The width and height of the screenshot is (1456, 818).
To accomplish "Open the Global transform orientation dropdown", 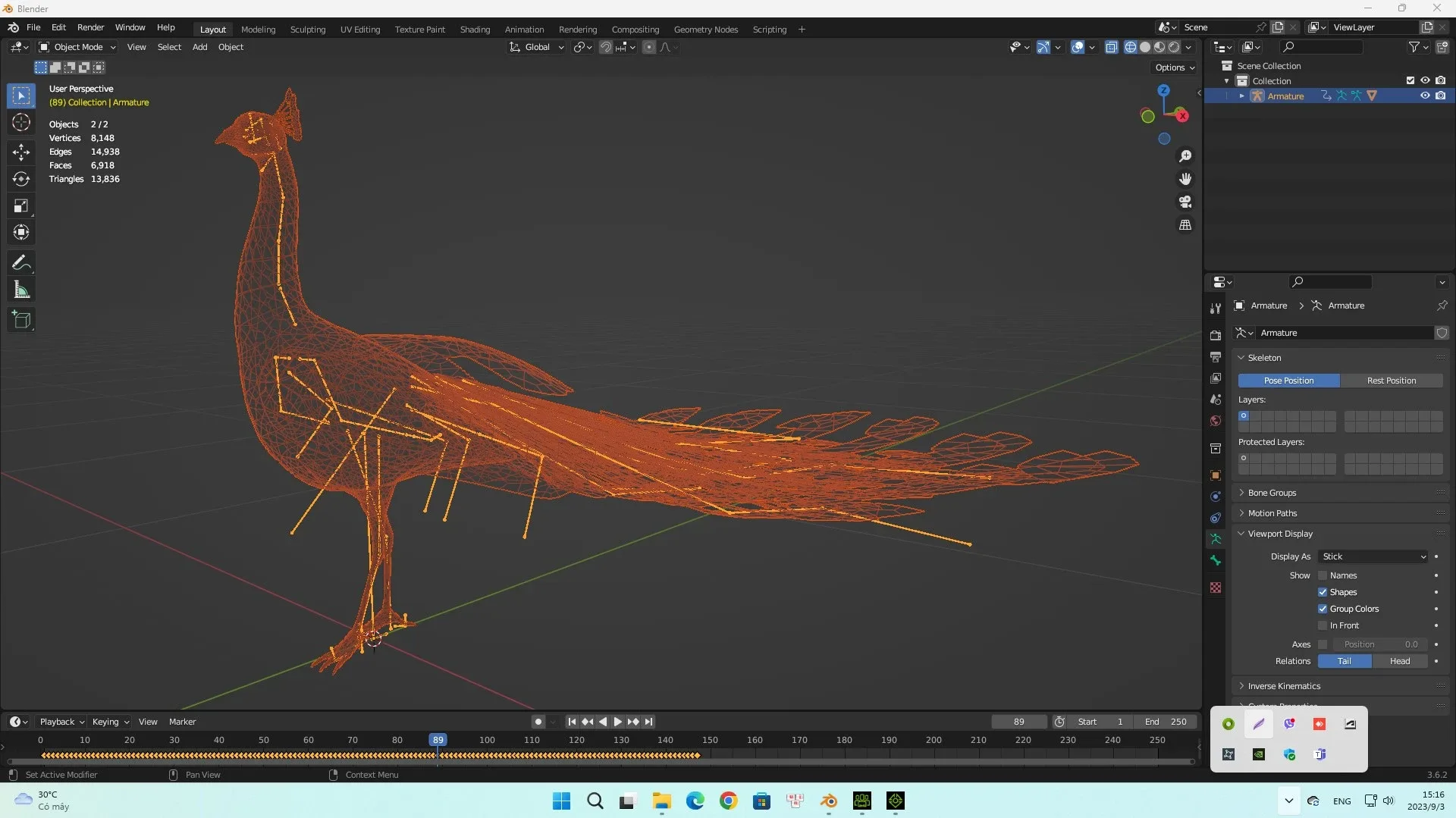I will pyautogui.click(x=537, y=47).
